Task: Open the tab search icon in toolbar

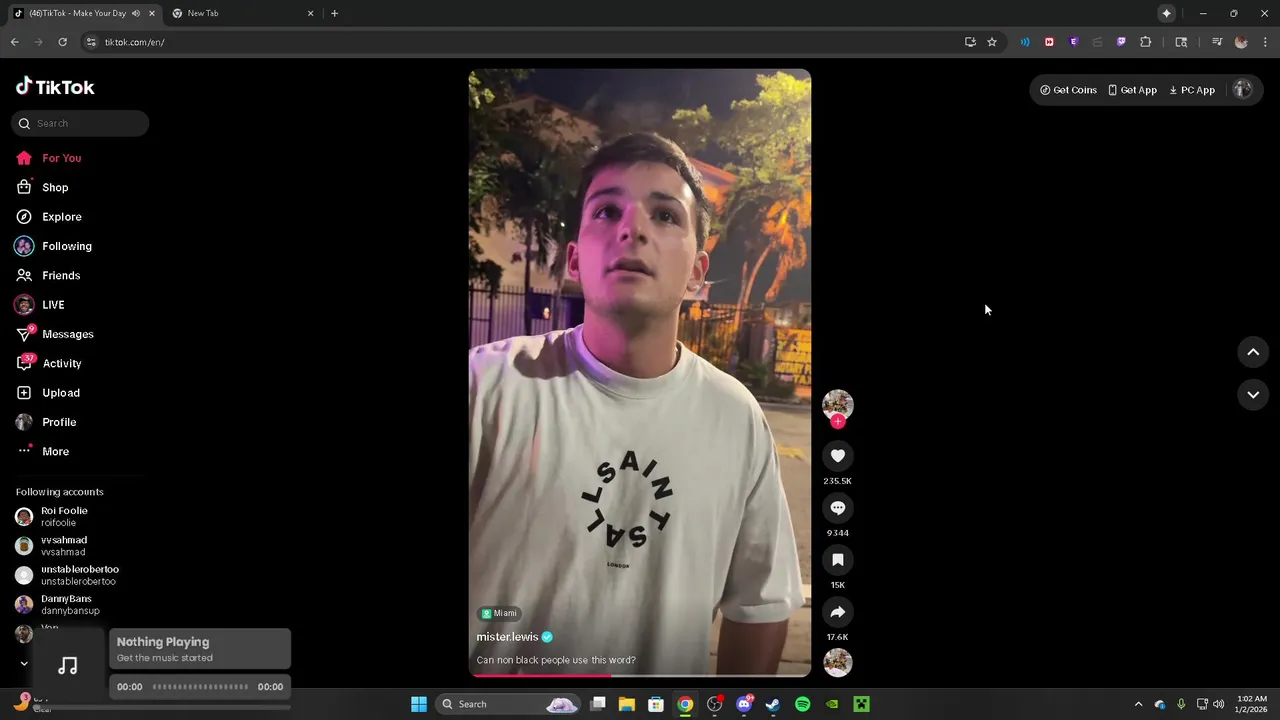Action: coord(1181,42)
